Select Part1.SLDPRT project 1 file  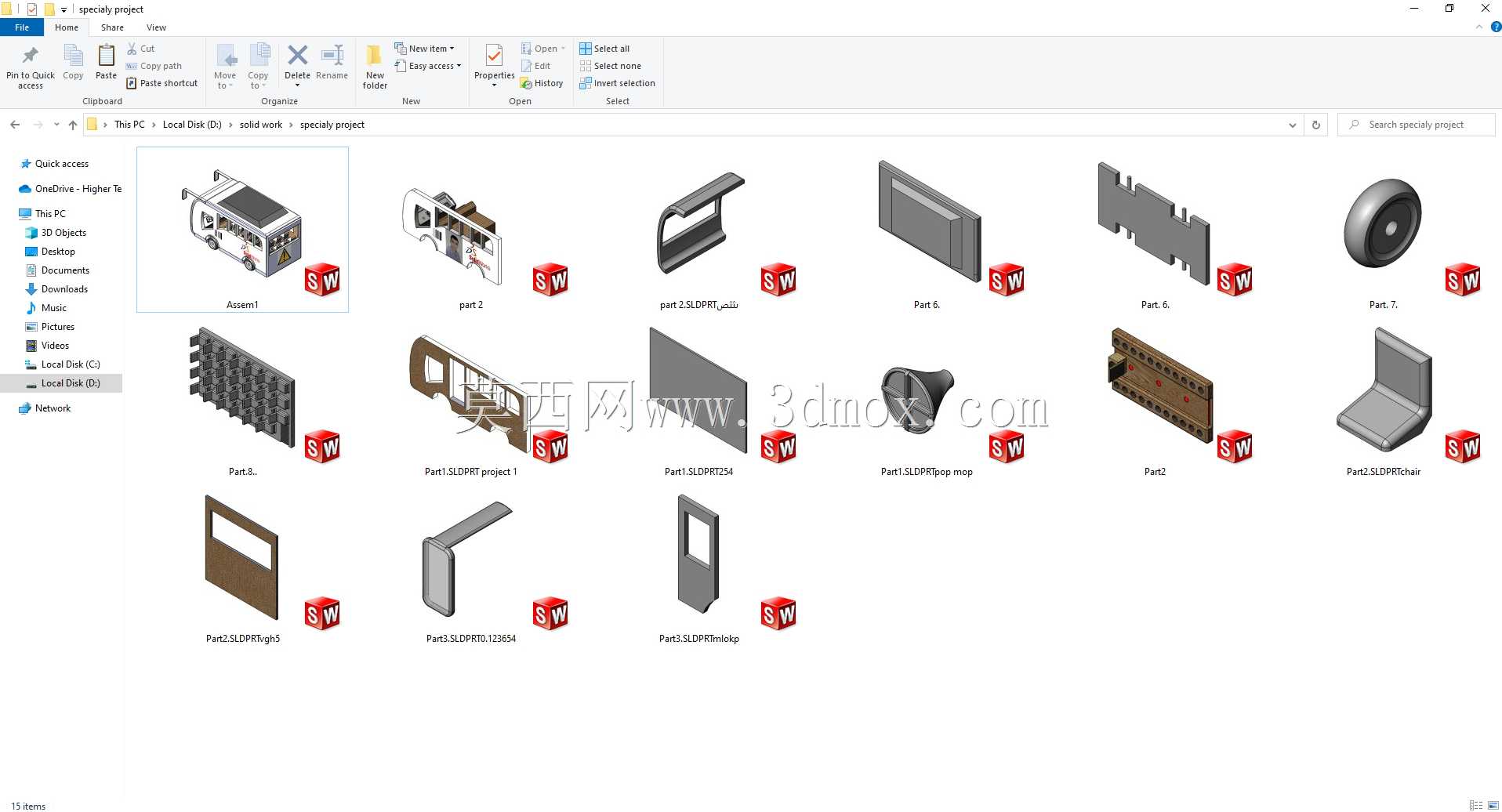point(470,397)
